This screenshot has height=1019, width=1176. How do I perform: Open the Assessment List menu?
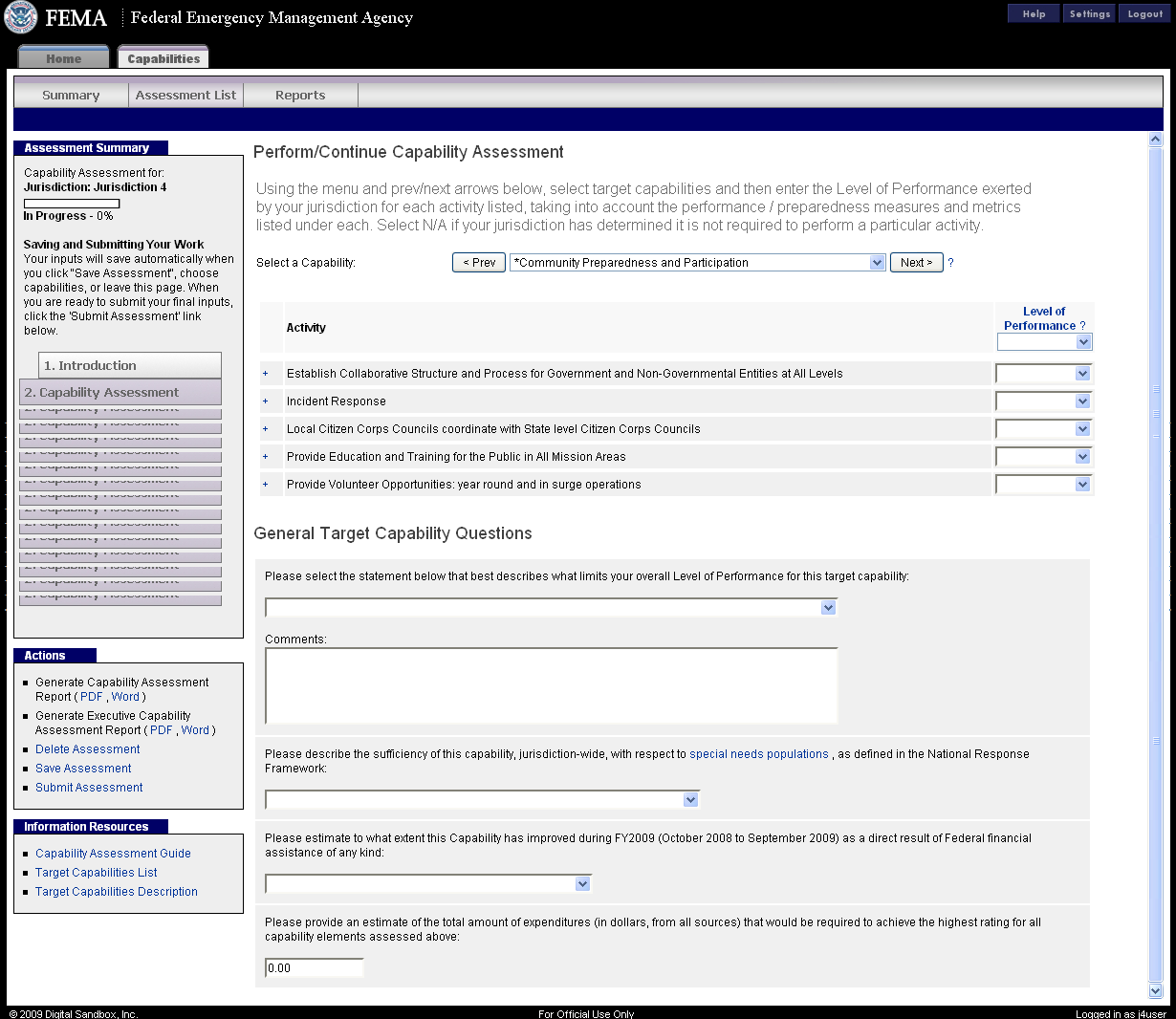click(x=185, y=96)
